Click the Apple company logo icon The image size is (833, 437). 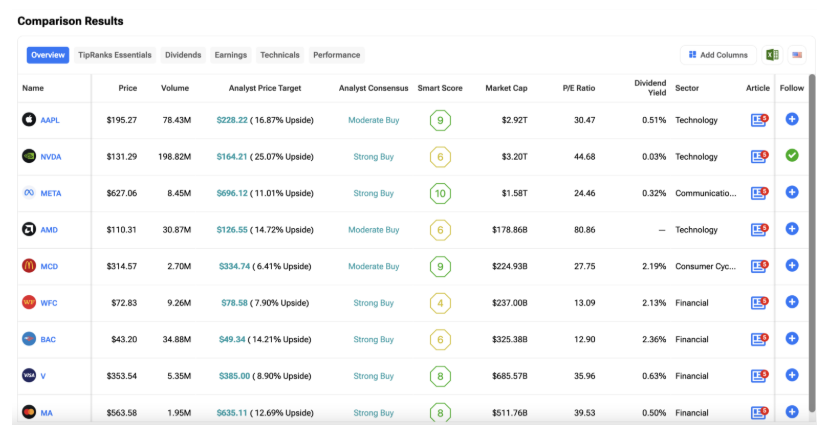coord(29,119)
